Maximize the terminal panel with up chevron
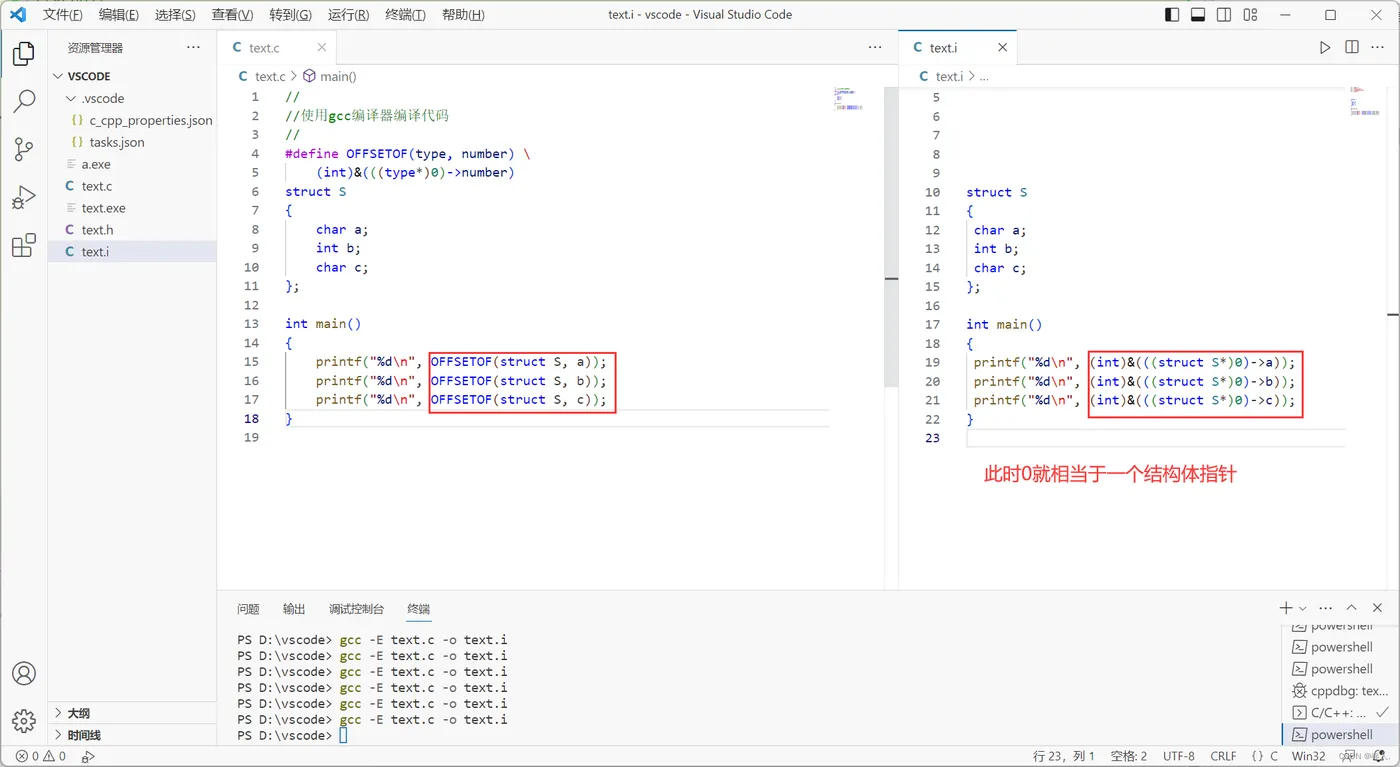 point(1351,608)
